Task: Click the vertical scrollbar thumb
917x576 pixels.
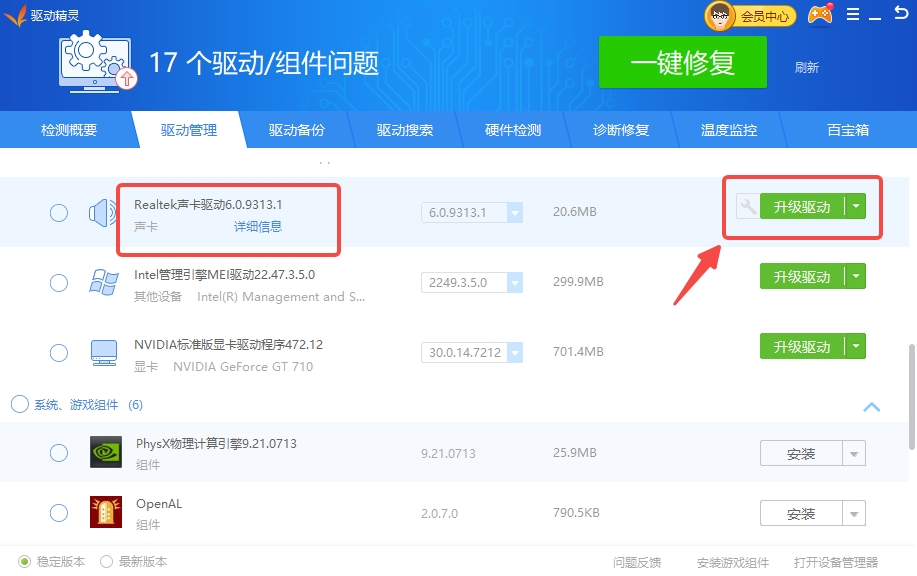Action: tap(909, 395)
